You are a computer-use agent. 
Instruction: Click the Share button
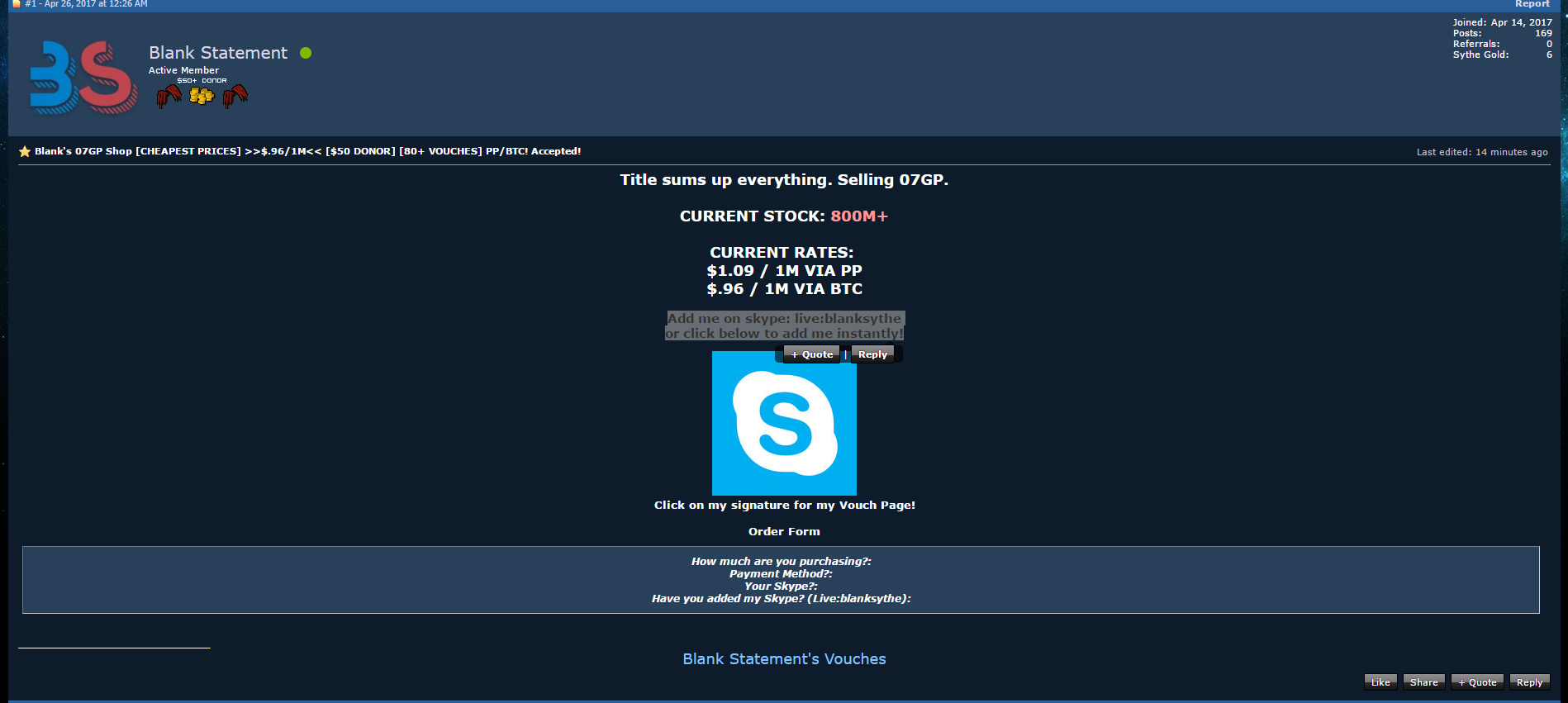click(1423, 682)
